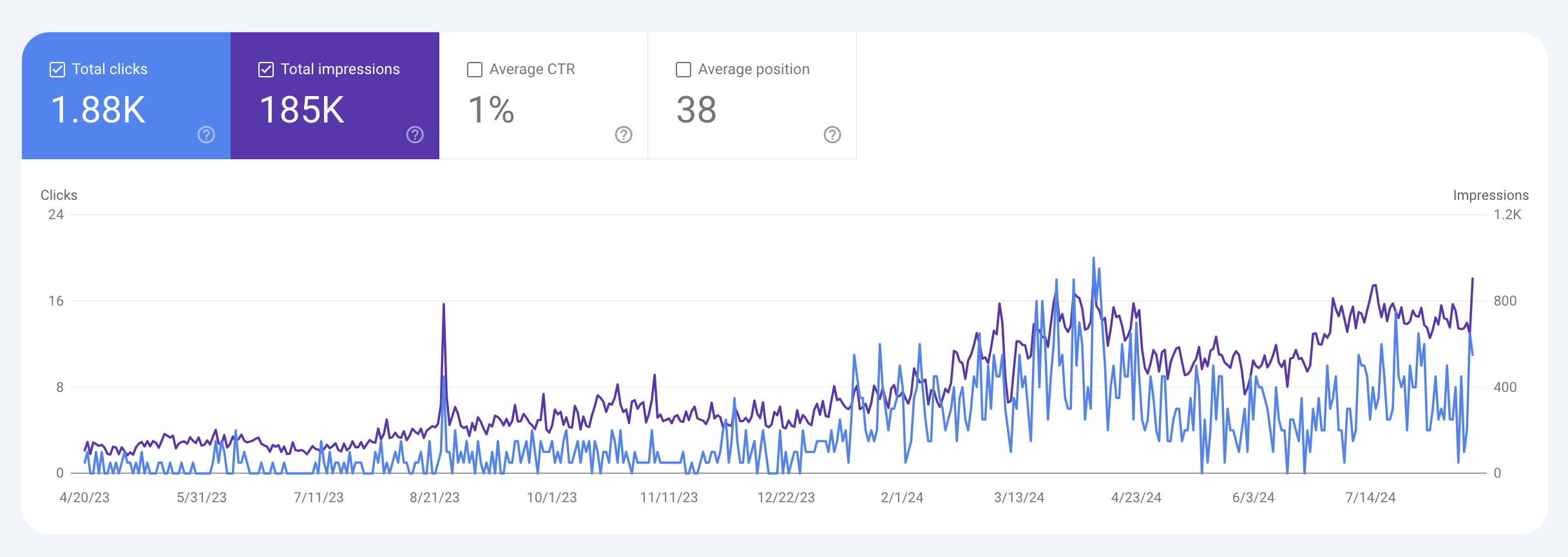This screenshot has width=1568, height=557.
Task: Open help icon on Total clicks card
Action: click(206, 135)
